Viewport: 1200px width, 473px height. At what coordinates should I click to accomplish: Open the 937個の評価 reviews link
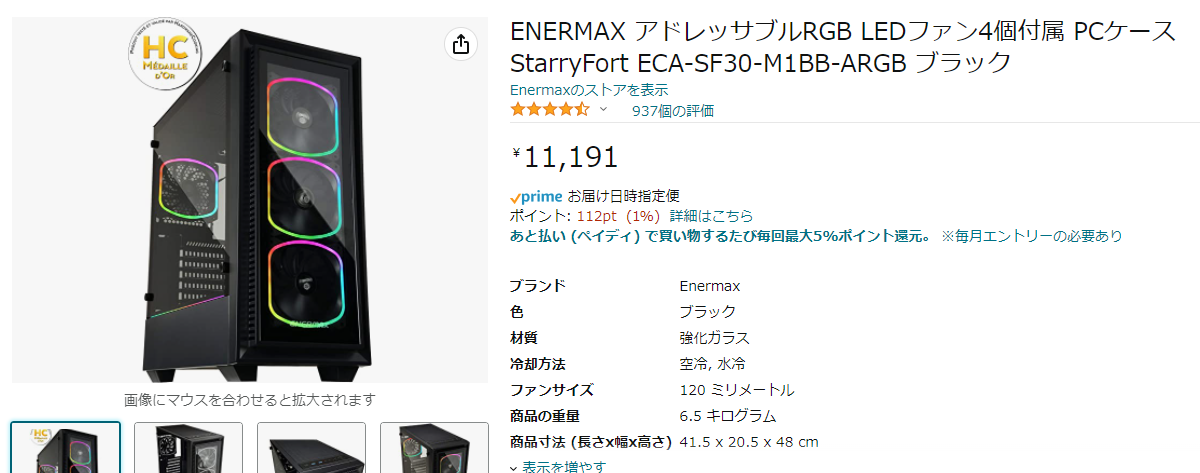673,111
